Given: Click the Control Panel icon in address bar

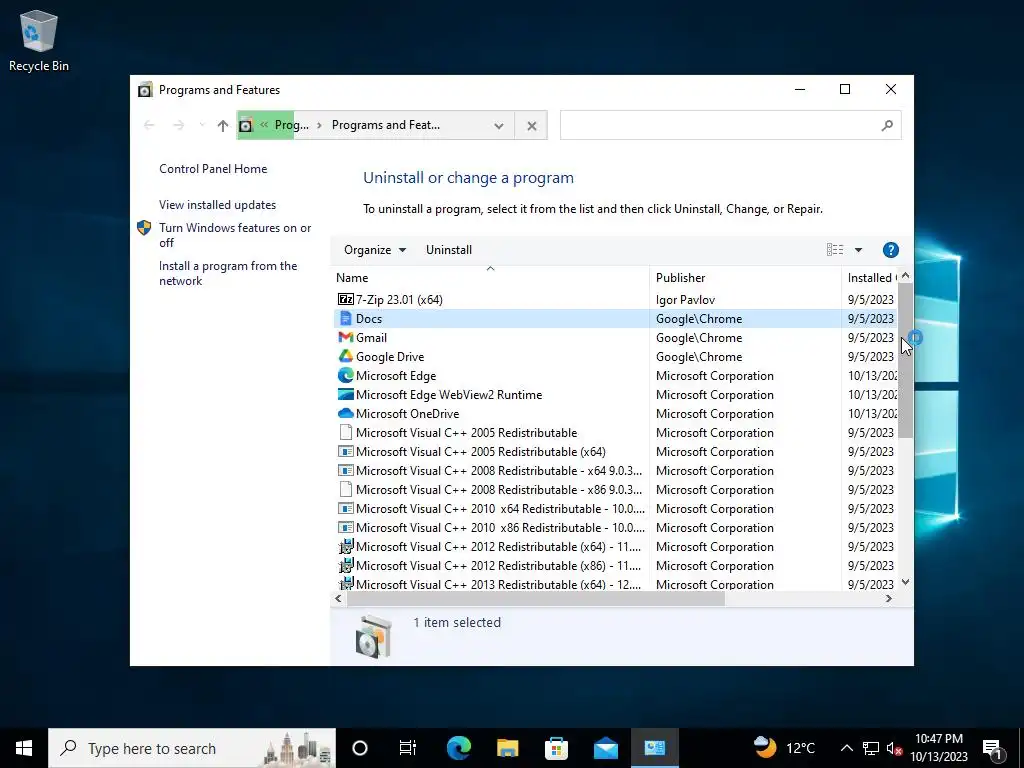Looking at the screenshot, I should [x=246, y=125].
